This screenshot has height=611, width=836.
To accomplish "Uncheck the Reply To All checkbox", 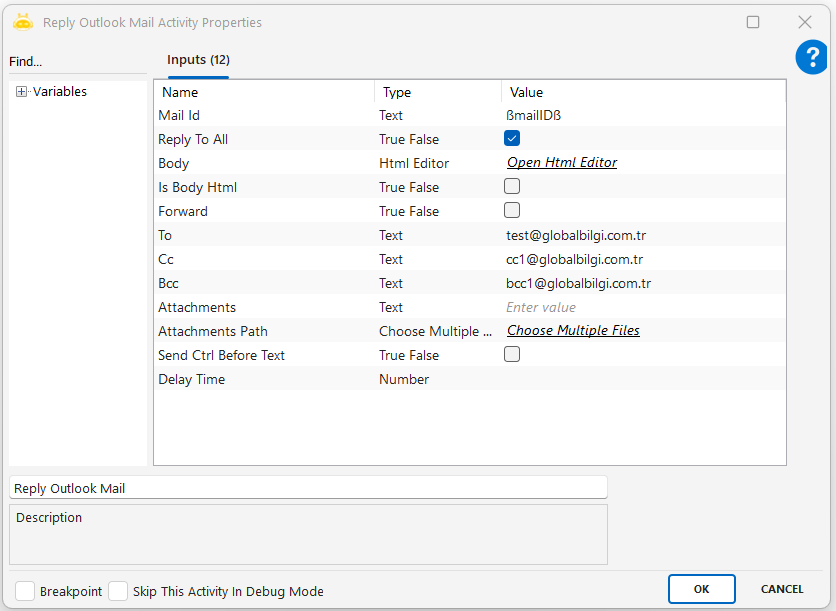I will click(512, 139).
